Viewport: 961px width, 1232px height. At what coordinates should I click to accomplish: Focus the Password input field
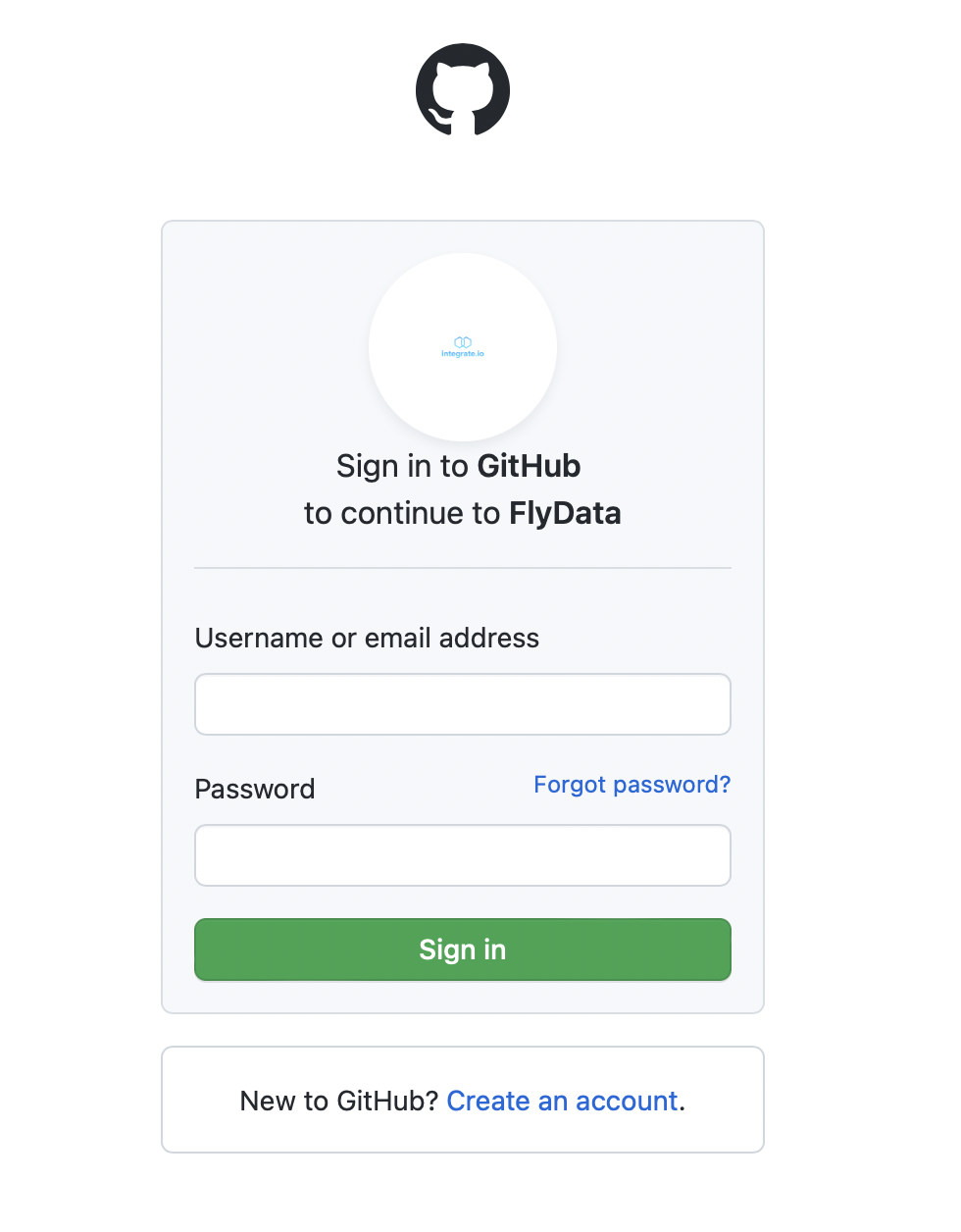[463, 855]
